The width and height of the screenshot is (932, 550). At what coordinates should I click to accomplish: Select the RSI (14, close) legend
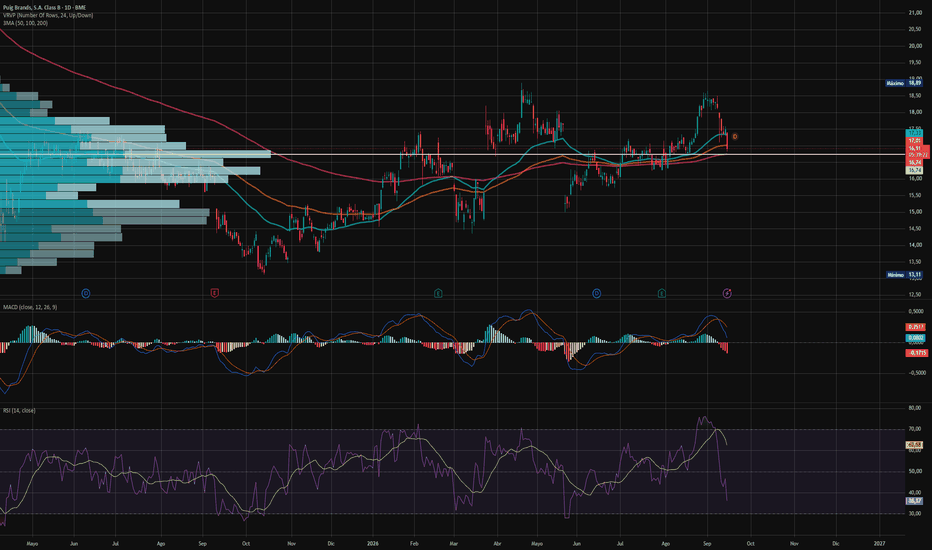pos(19,410)
